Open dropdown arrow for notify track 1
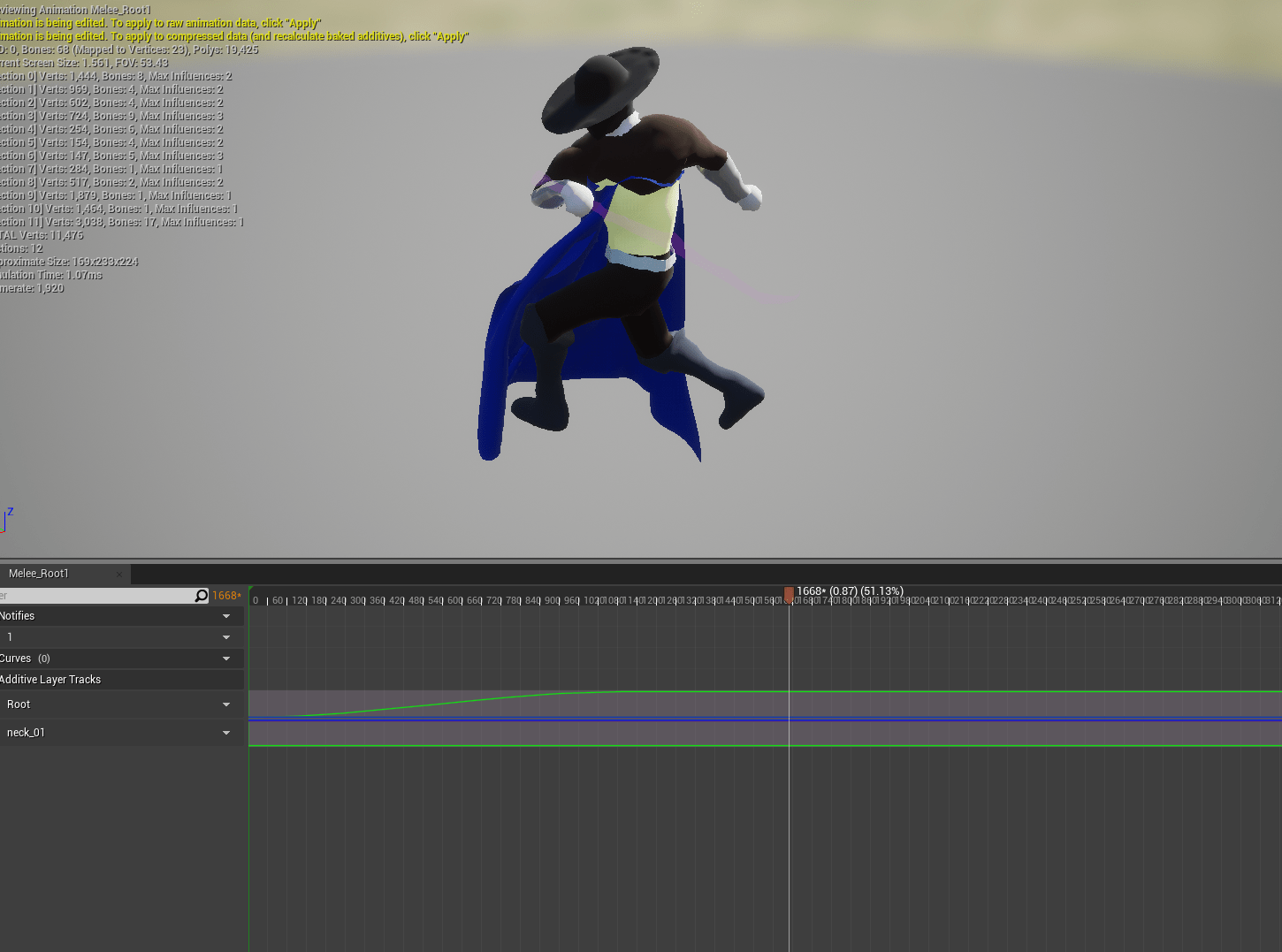 226,637
